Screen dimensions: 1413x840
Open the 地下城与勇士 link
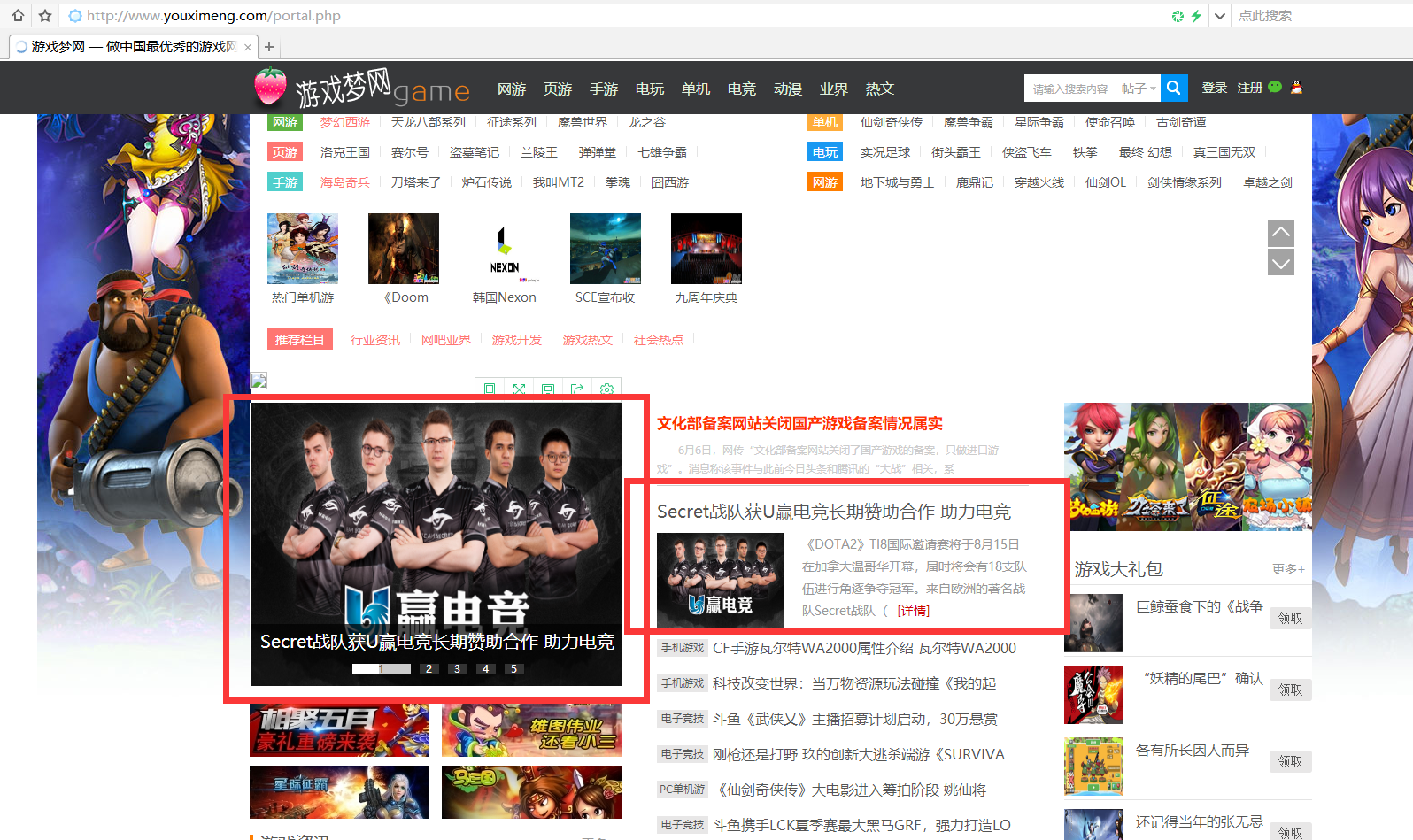897,182
